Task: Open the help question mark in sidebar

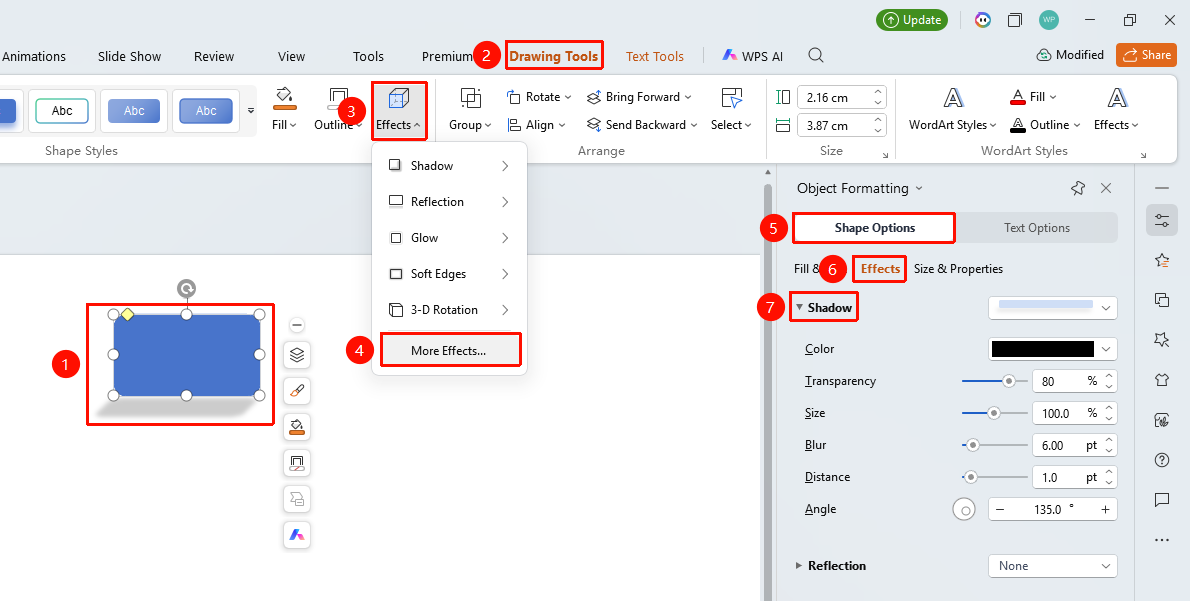Action: click(x=1161, y=460)
